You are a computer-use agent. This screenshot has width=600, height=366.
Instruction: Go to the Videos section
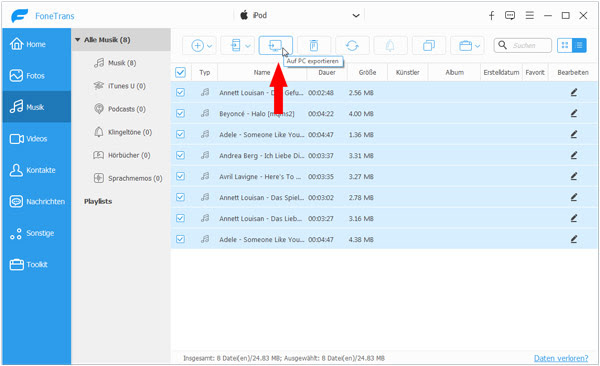(x=36, y=138)
